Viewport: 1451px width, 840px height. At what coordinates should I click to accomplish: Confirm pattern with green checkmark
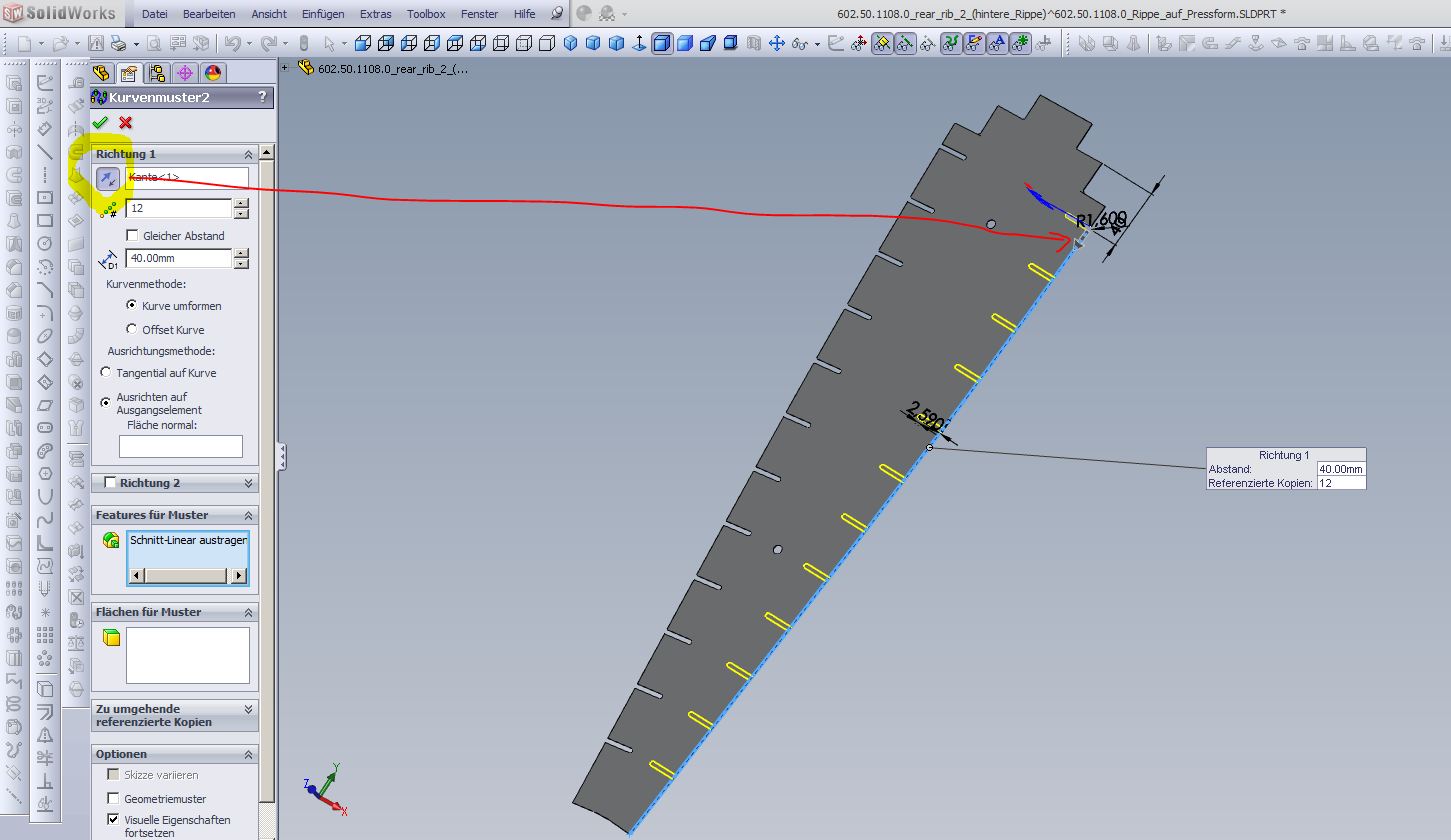100,122
